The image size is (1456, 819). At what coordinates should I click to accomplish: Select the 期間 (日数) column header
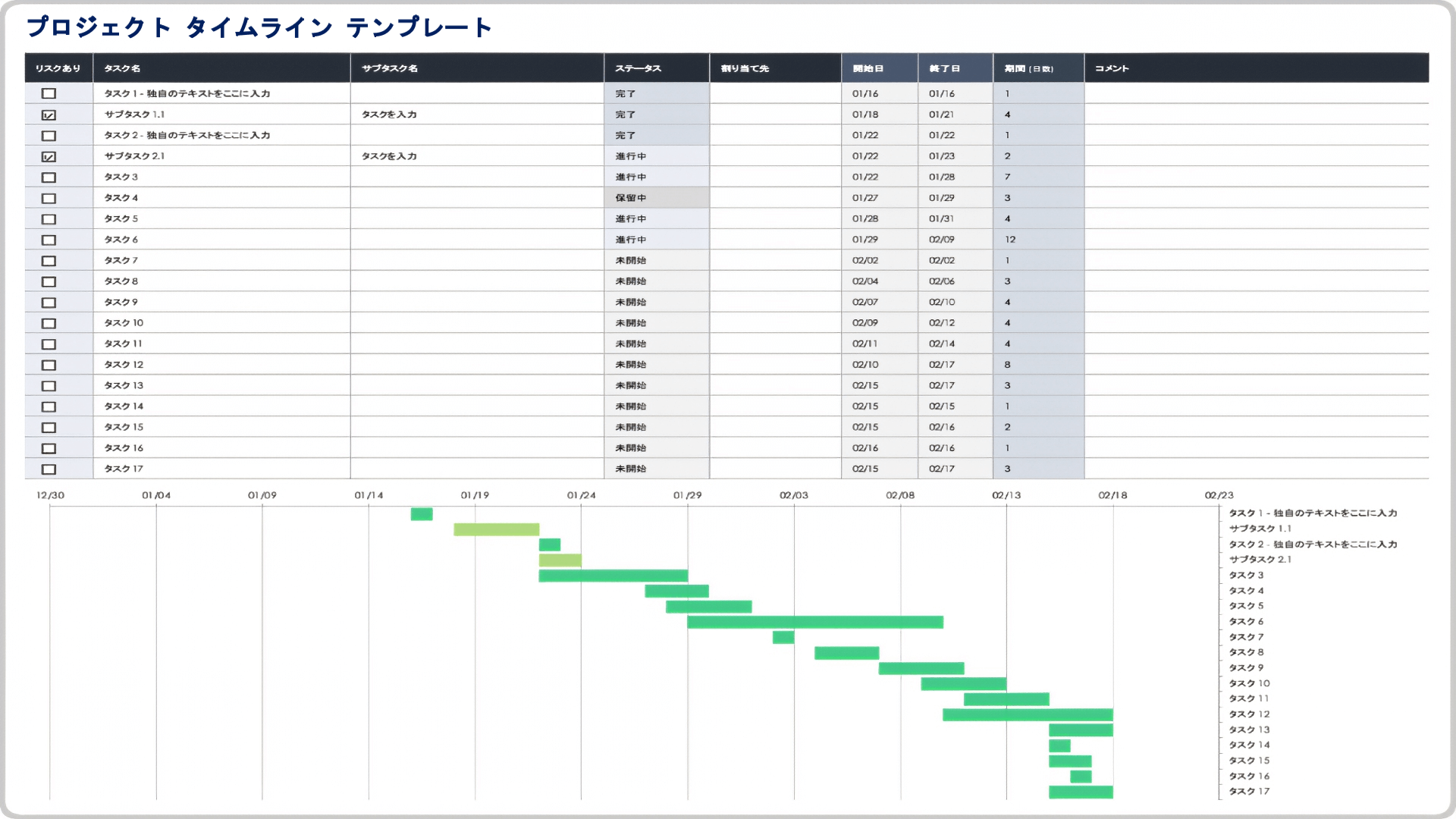click(1039, 68)
